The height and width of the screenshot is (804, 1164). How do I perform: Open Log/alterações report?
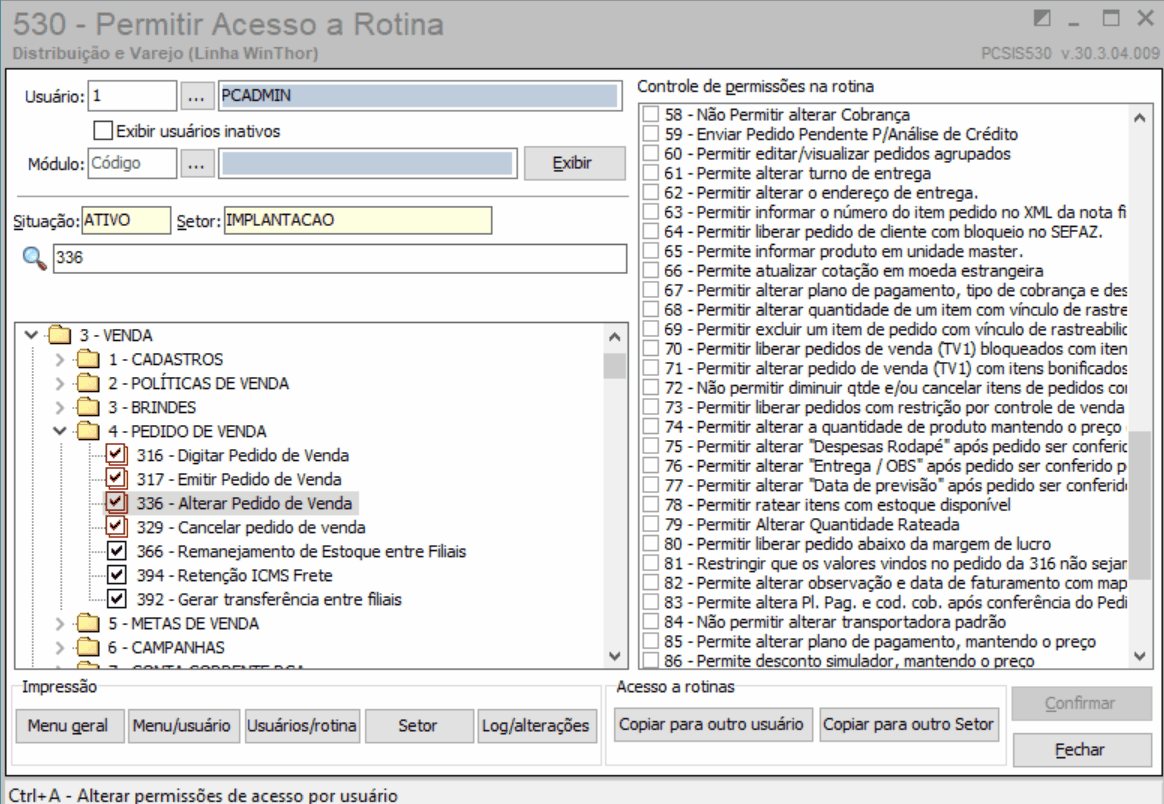pos(536,725)
